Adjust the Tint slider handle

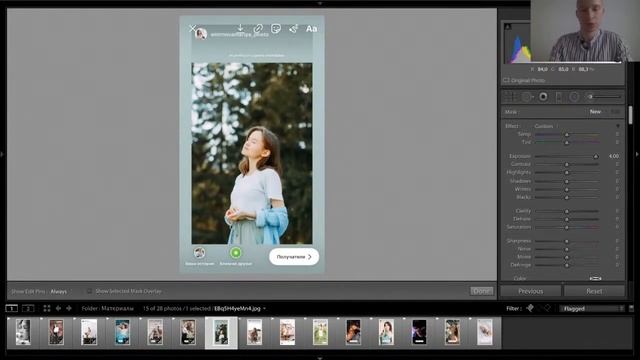tap(567, 142)
